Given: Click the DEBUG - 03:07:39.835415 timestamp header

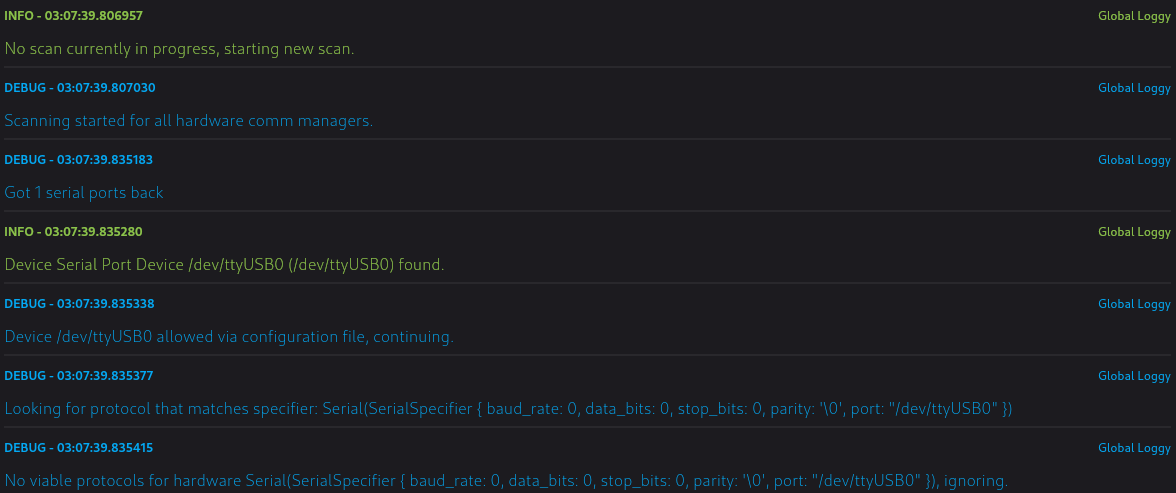Looking at the screenshot, I should click(x=79, y=448).
